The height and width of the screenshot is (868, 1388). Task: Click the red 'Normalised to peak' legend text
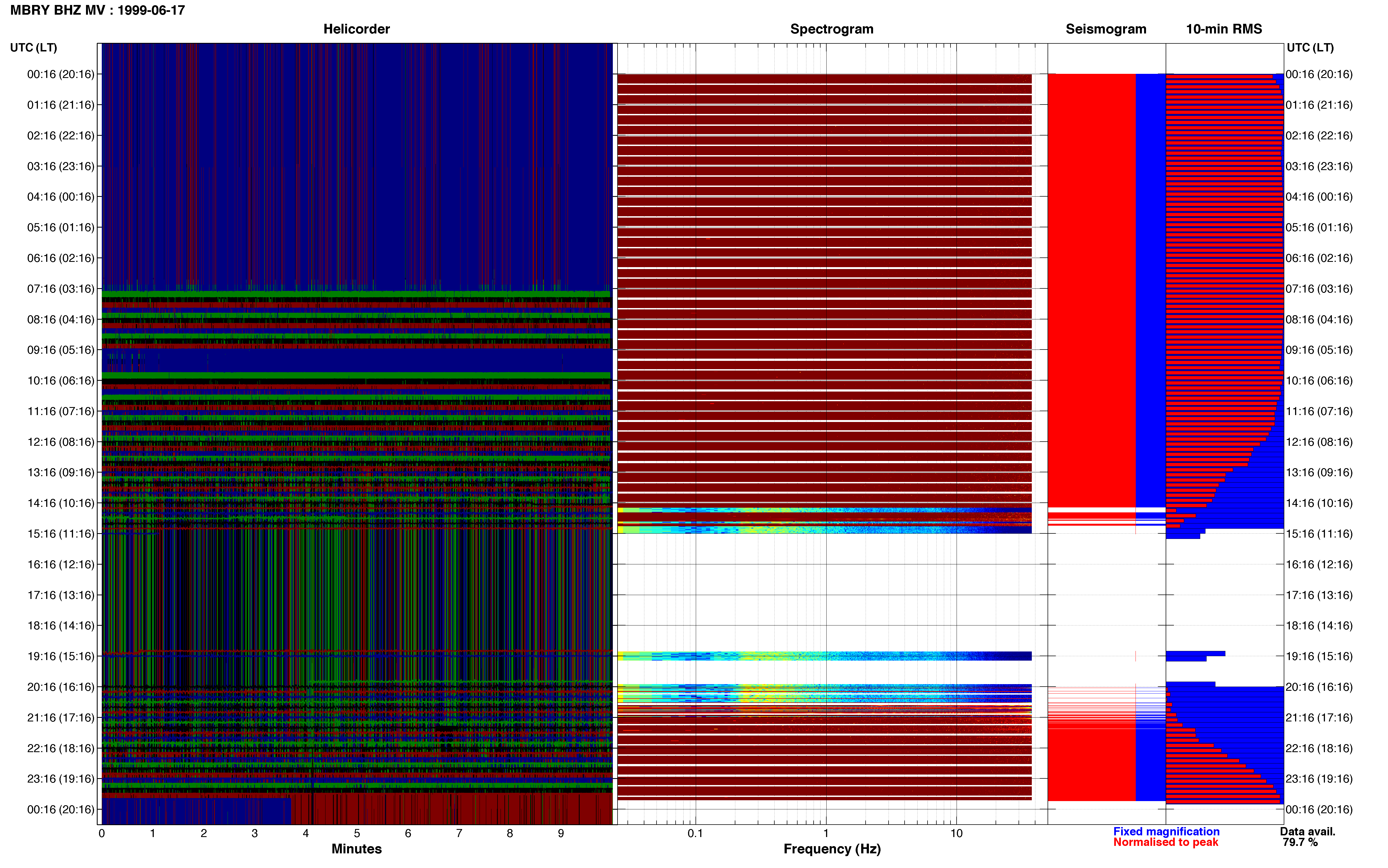(x=1166, y=843)
